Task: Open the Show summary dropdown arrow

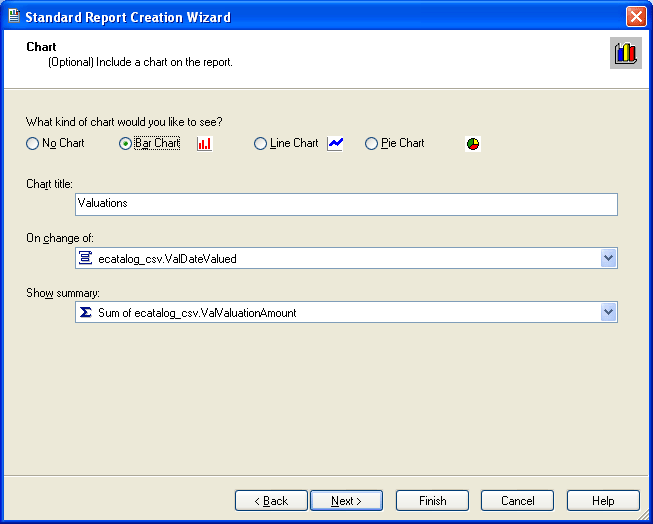Action: (608, 313)
